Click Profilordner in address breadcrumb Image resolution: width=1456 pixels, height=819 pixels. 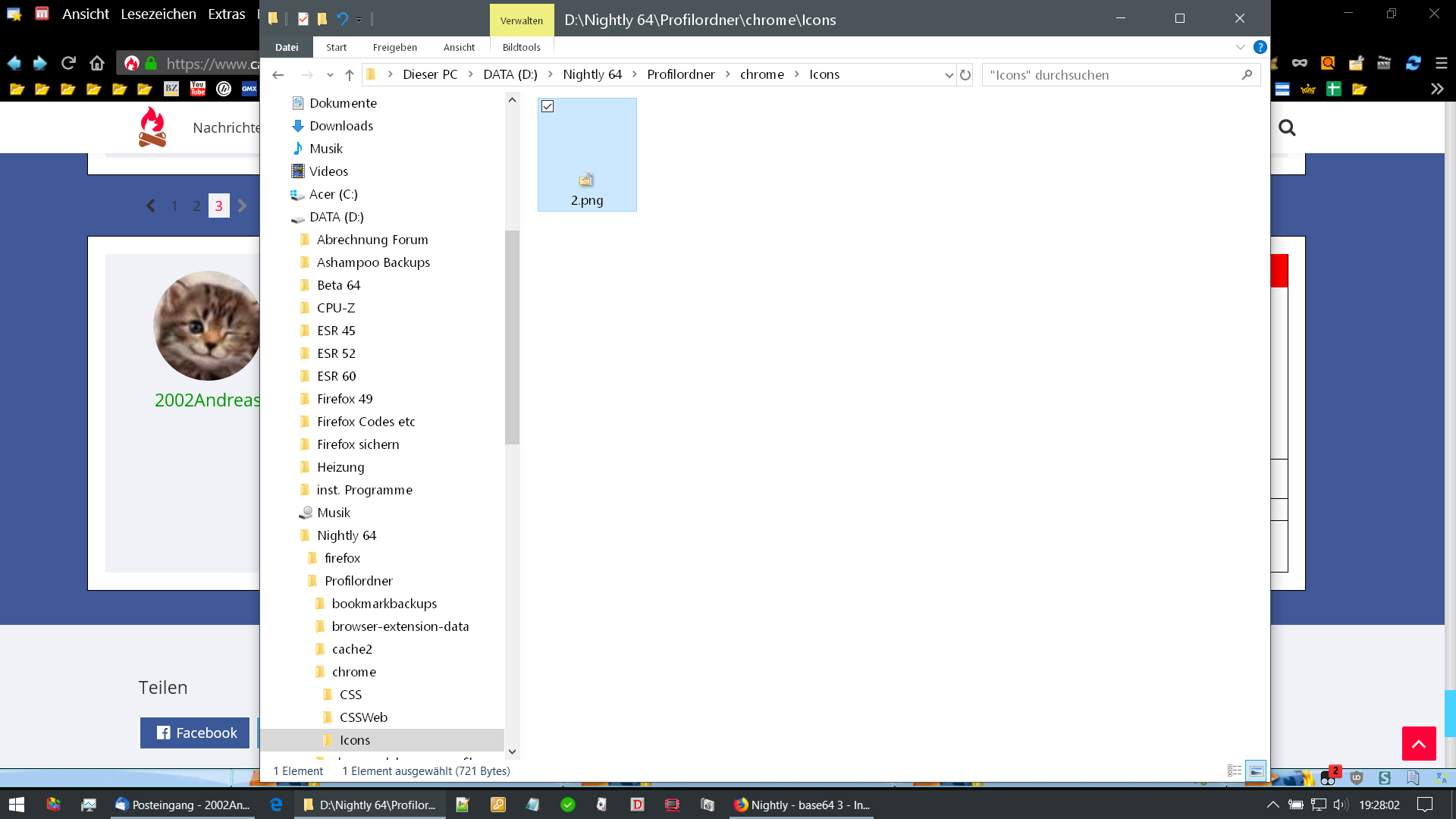680,74
